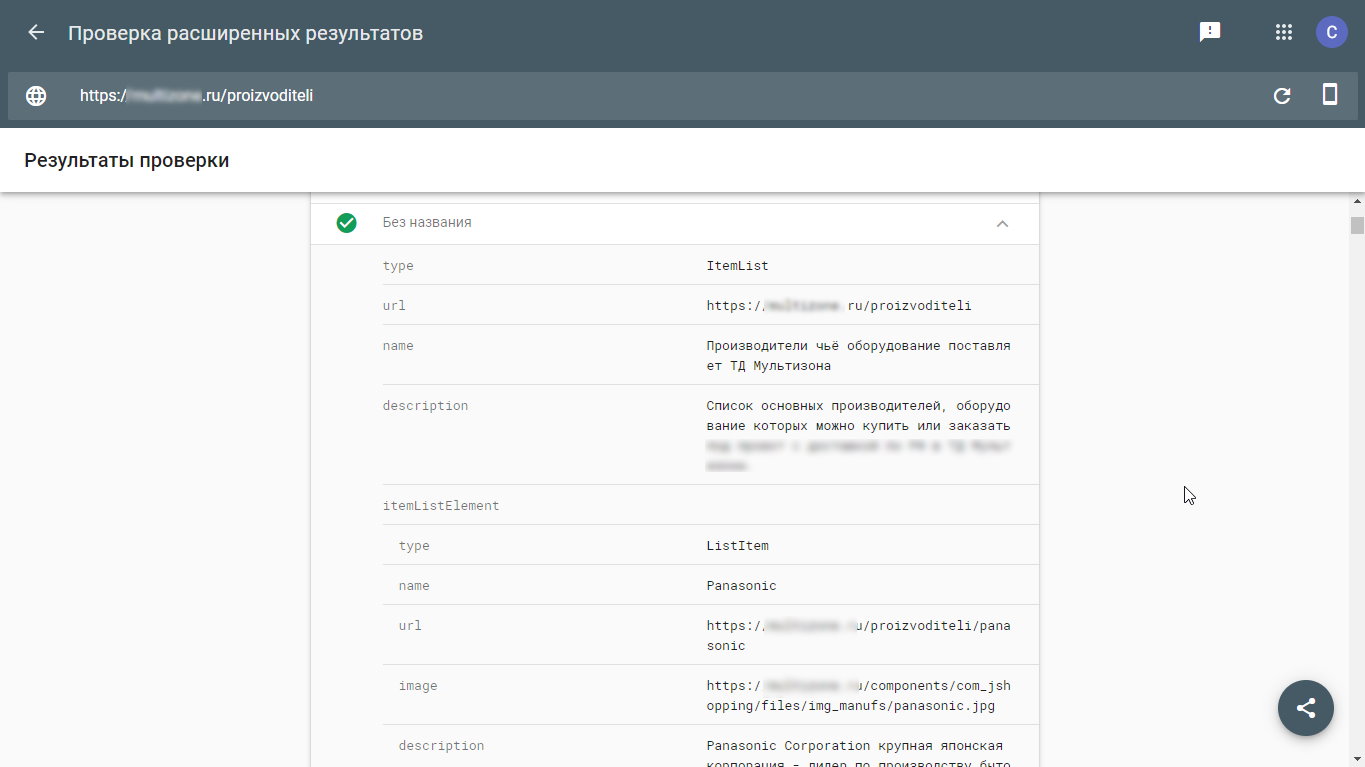1365x767 pixels.
Task: Select the ItemList type value
Action: point(737,266)
